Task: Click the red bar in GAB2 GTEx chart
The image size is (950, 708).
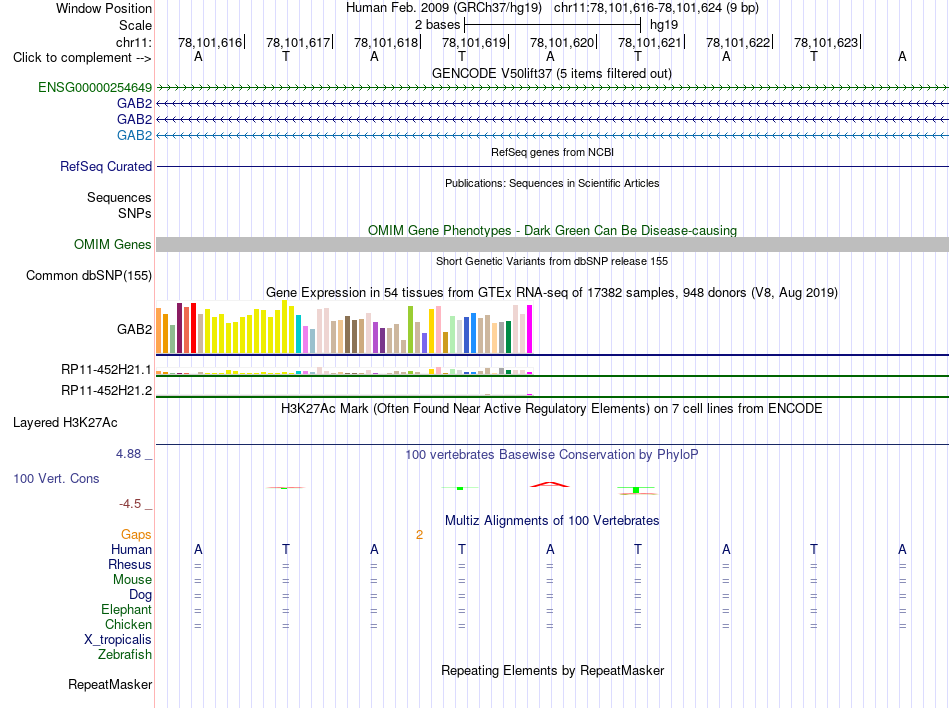Action: coord(193,328)
